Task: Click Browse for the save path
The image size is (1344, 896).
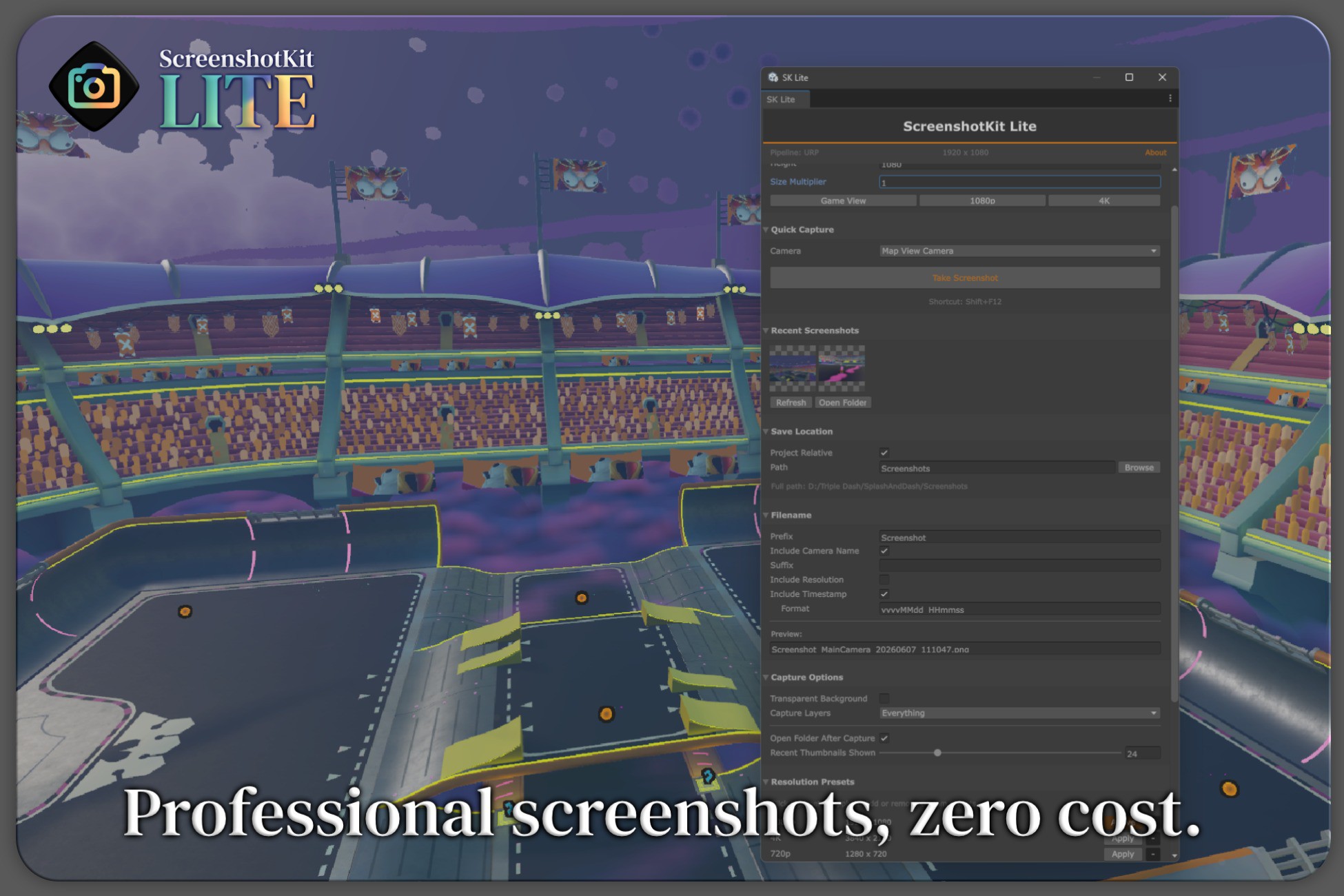Action: (1139, 467)
